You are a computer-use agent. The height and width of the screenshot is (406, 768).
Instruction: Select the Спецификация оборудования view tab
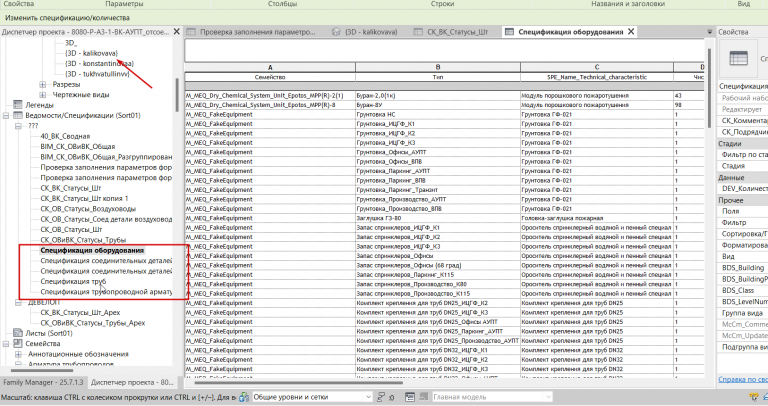571,32
